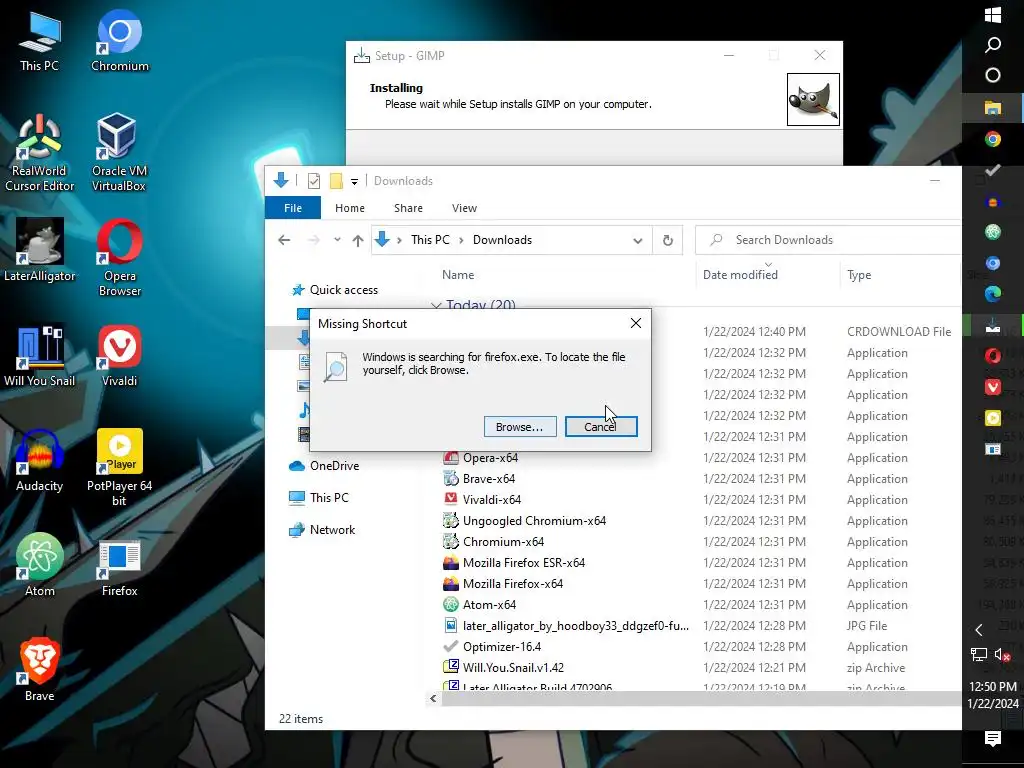This screenshot has height=768, width=1024.
Task: Open Chromium desktop shortcut
Action: coord(120,42)
